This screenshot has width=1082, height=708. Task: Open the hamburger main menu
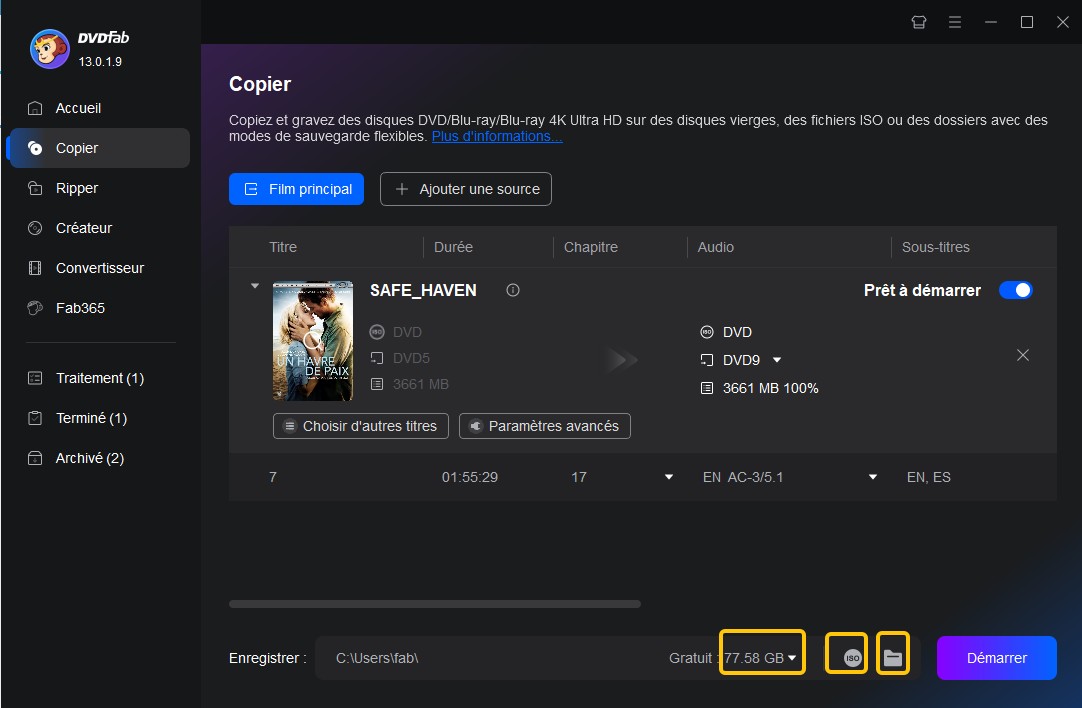(x=955, y=22)
